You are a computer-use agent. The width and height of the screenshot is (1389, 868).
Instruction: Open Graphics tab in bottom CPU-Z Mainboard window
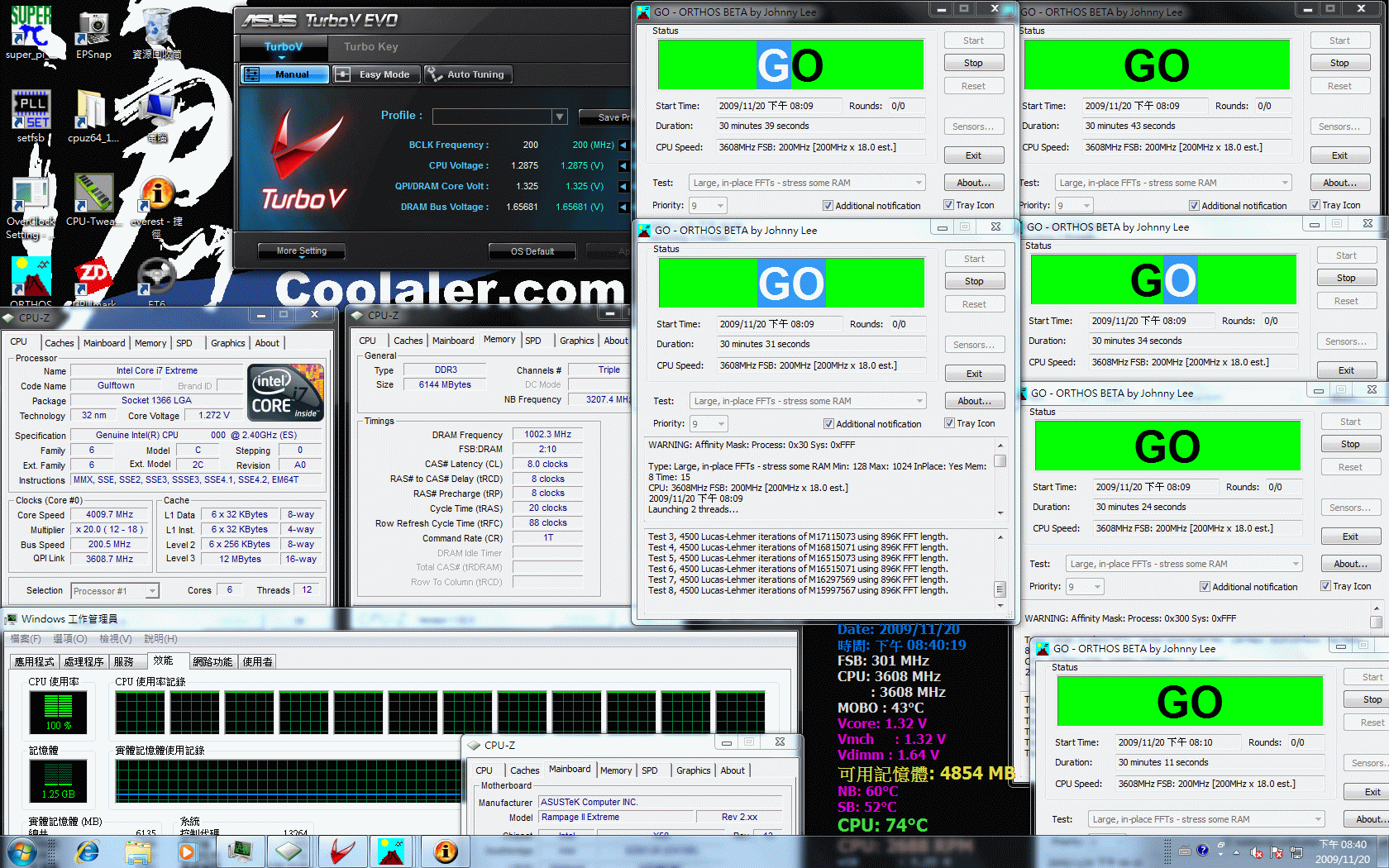(x=693, y=770)
